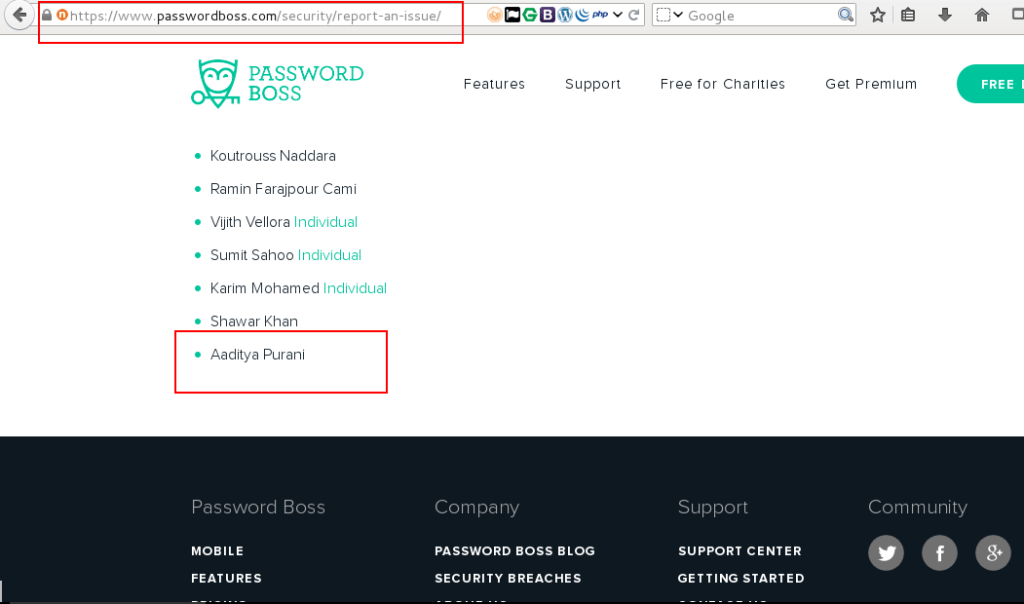Open the Twitter community icon in the footer

[886, 553]
